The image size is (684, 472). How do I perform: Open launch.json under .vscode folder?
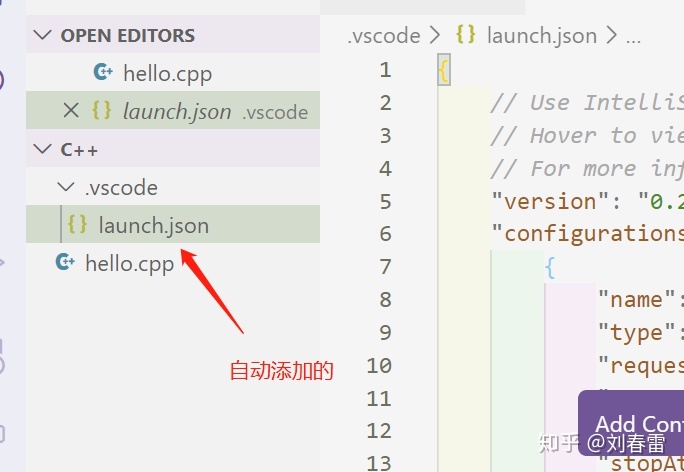173,224
